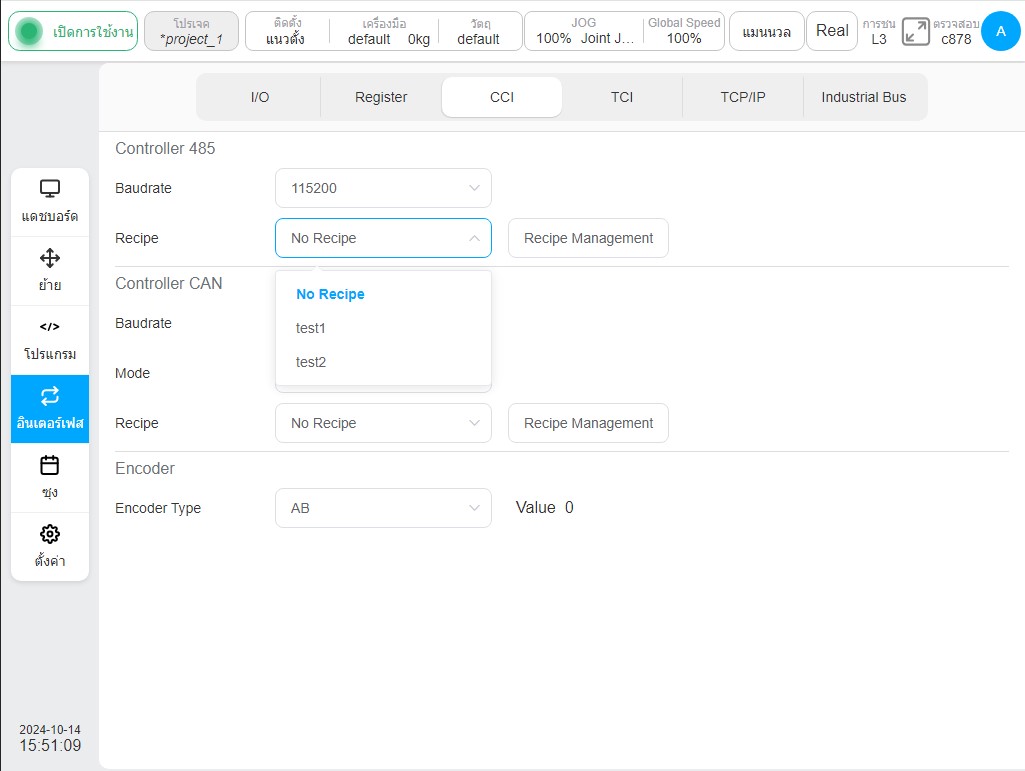Select the CCI tab
Image resolution: width=1025 pixels, height=771 pixels.
coord(501,97)
